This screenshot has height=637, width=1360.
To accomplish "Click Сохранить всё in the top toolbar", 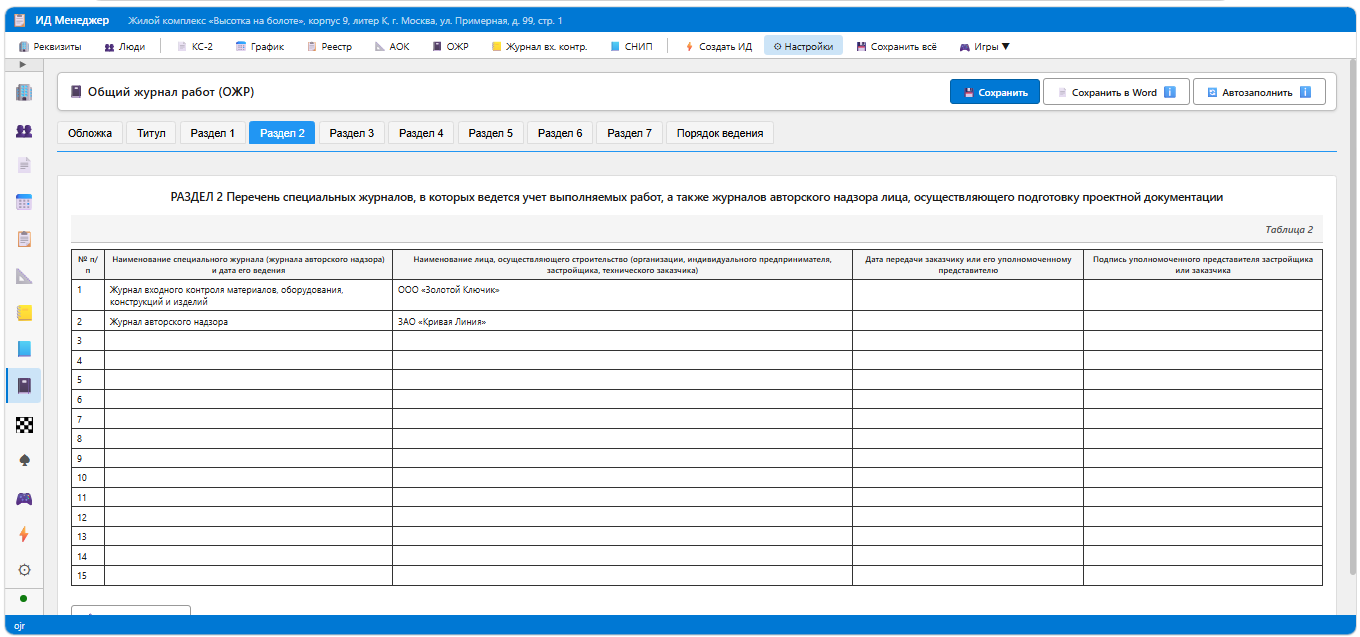I will pyautogui.click(x=897, y=46).
